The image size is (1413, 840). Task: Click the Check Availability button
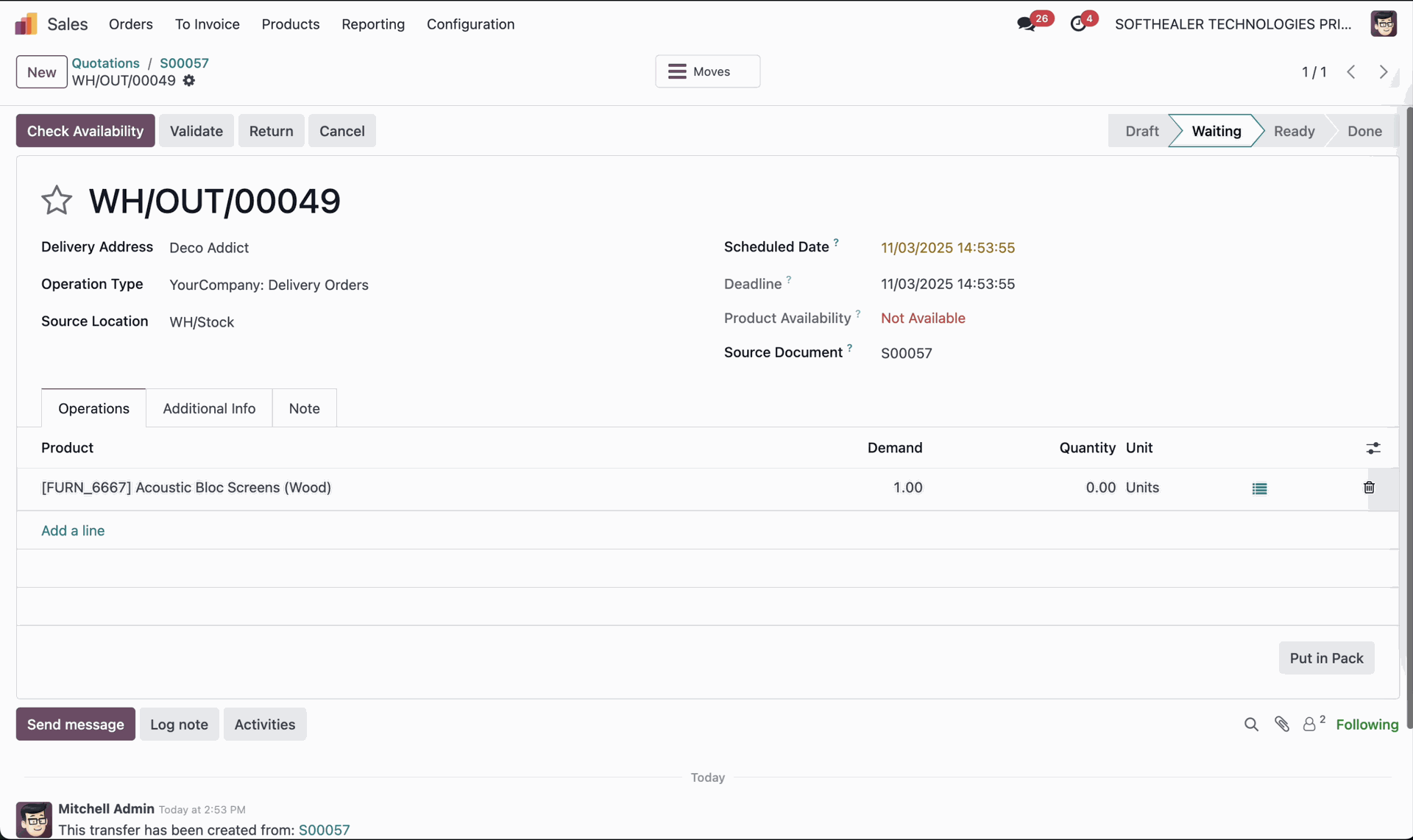85,131
